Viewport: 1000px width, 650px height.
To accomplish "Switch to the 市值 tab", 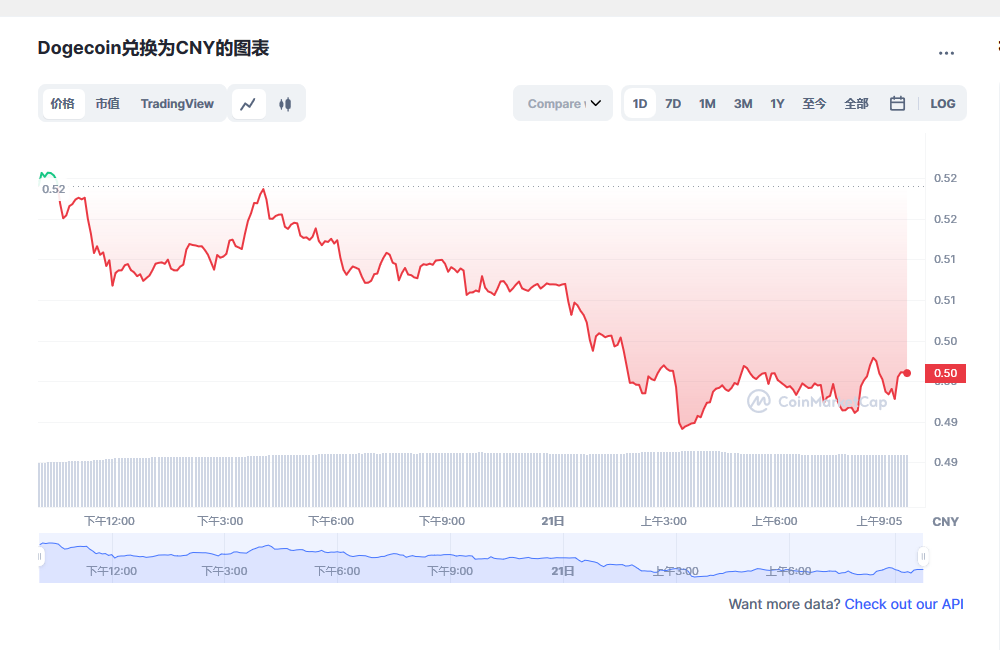I will 107,104.
